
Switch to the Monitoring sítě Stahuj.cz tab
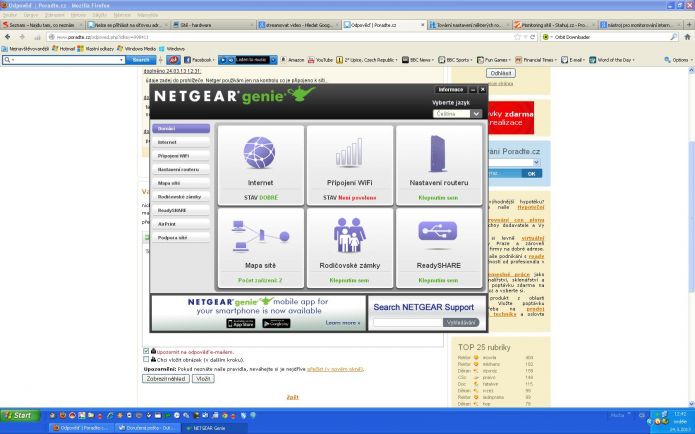click(x=554, y=25)
